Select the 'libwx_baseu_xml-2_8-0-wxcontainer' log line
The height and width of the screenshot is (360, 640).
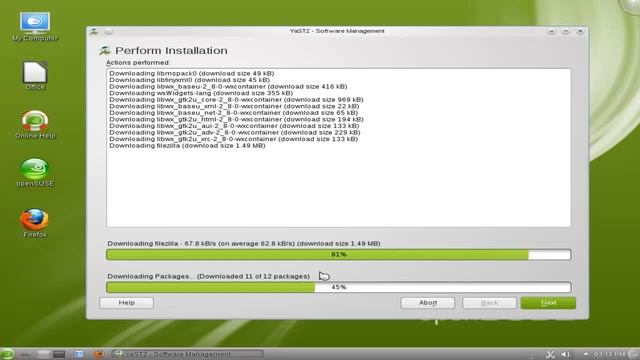click(234, 106)
